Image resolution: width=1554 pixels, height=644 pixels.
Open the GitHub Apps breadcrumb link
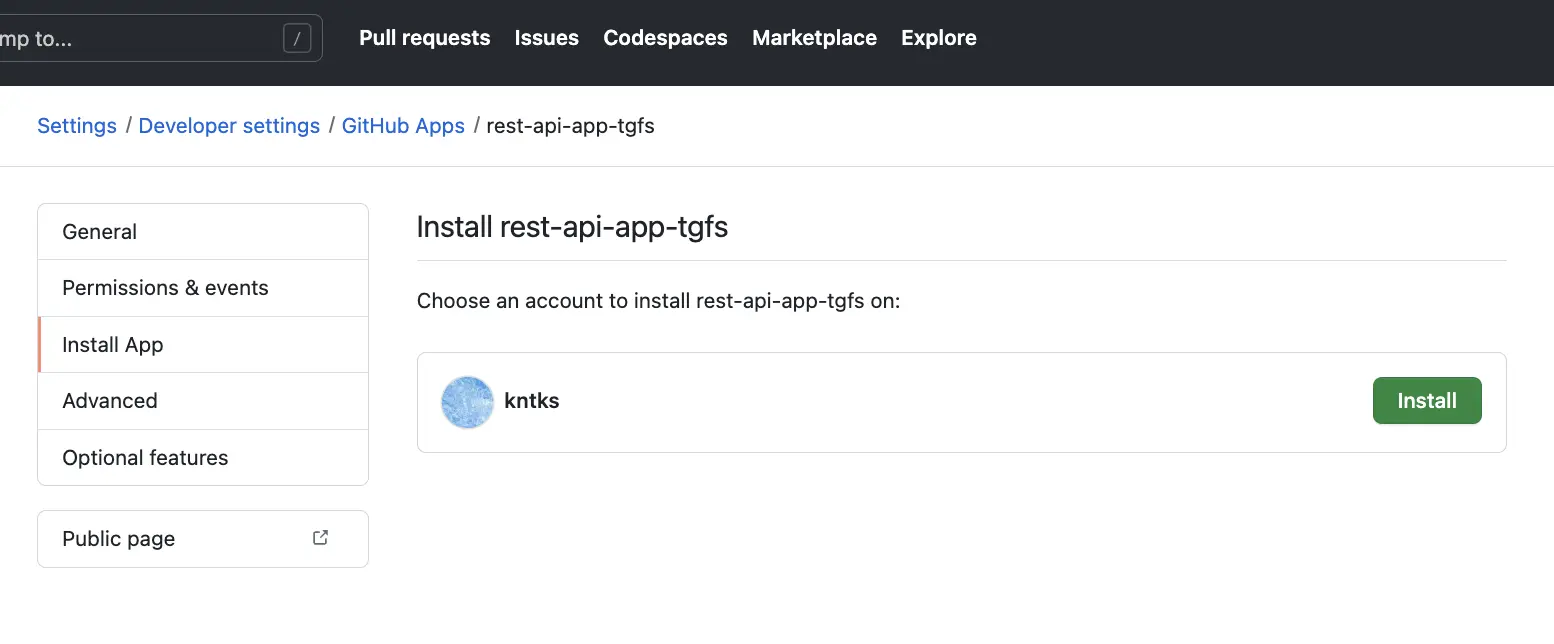point(403,125)
